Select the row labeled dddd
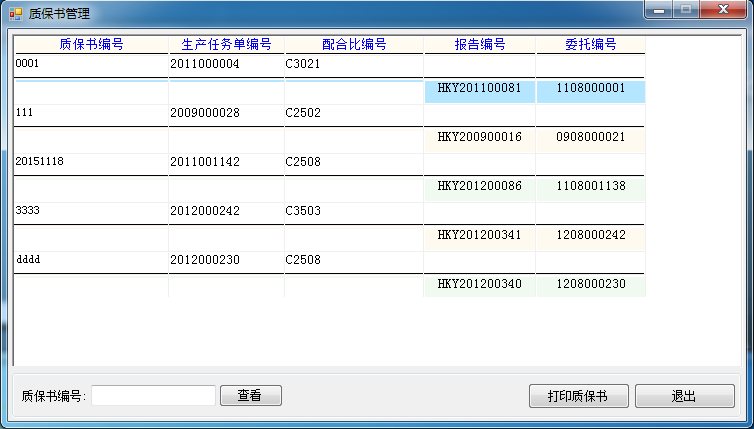This screenshot has width=754, height=429. click(91, 260)
